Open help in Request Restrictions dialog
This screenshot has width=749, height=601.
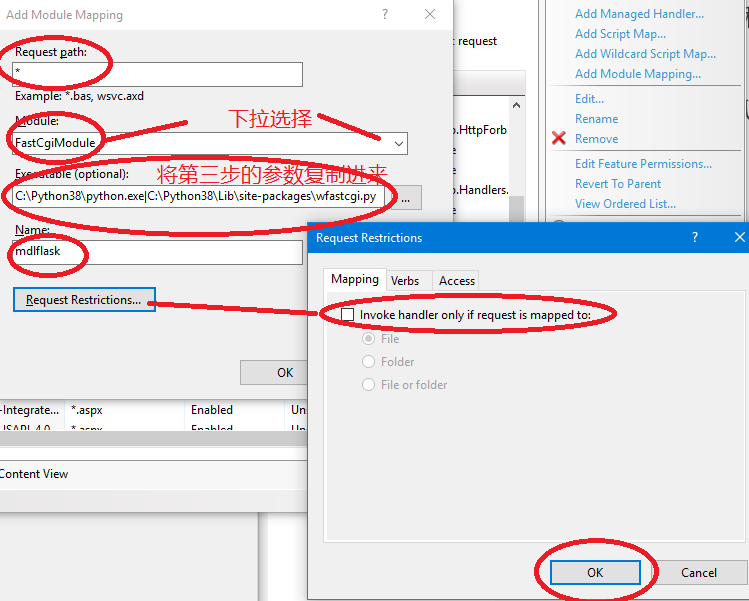tap(695, 237)
